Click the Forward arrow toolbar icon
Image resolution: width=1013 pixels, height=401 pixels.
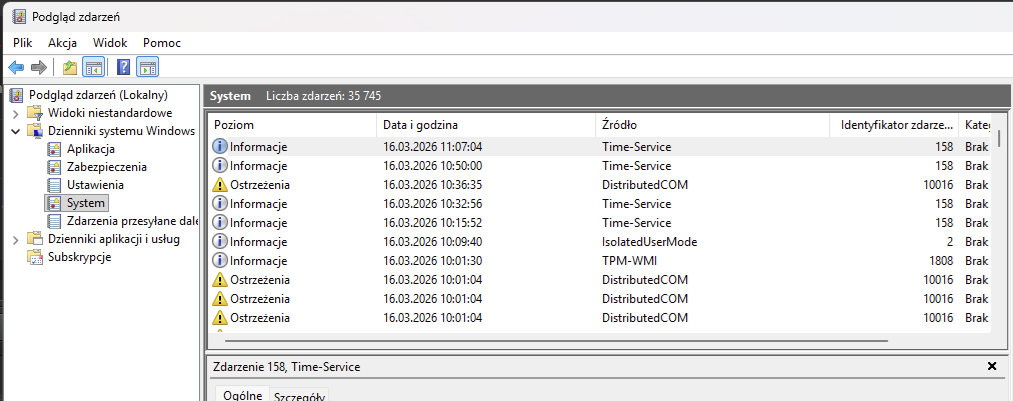pos(39,68)
